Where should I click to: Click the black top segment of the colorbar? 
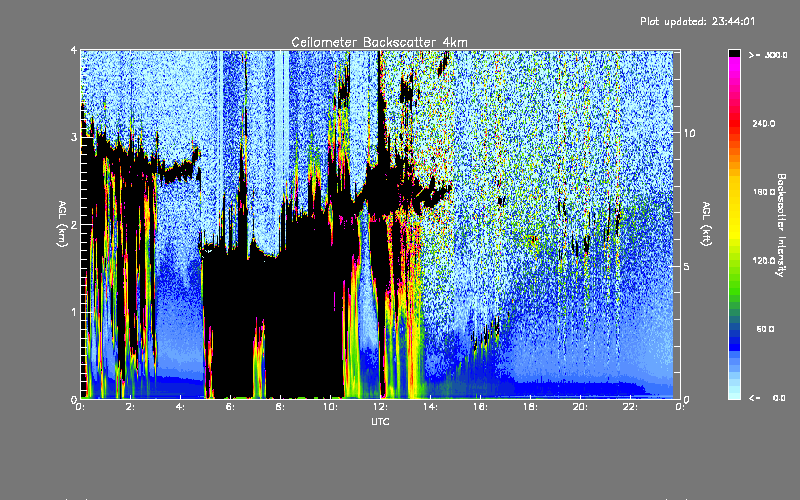735,53
